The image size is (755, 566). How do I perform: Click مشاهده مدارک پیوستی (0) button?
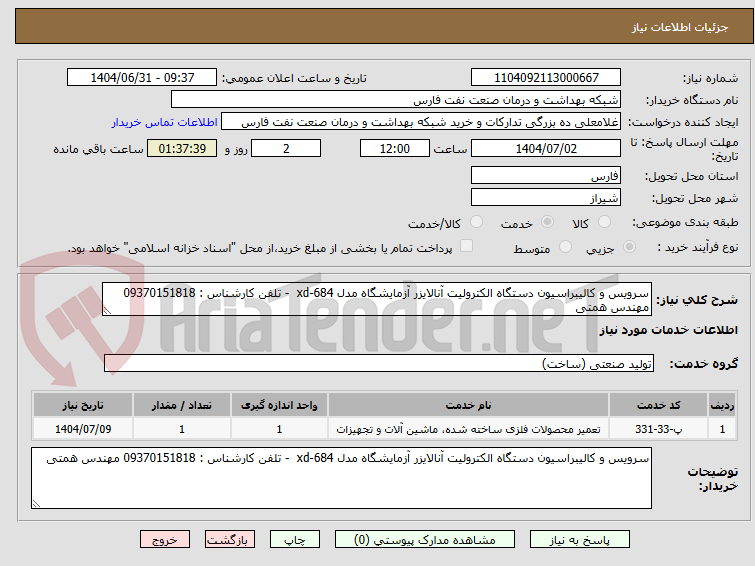(425, 540)
